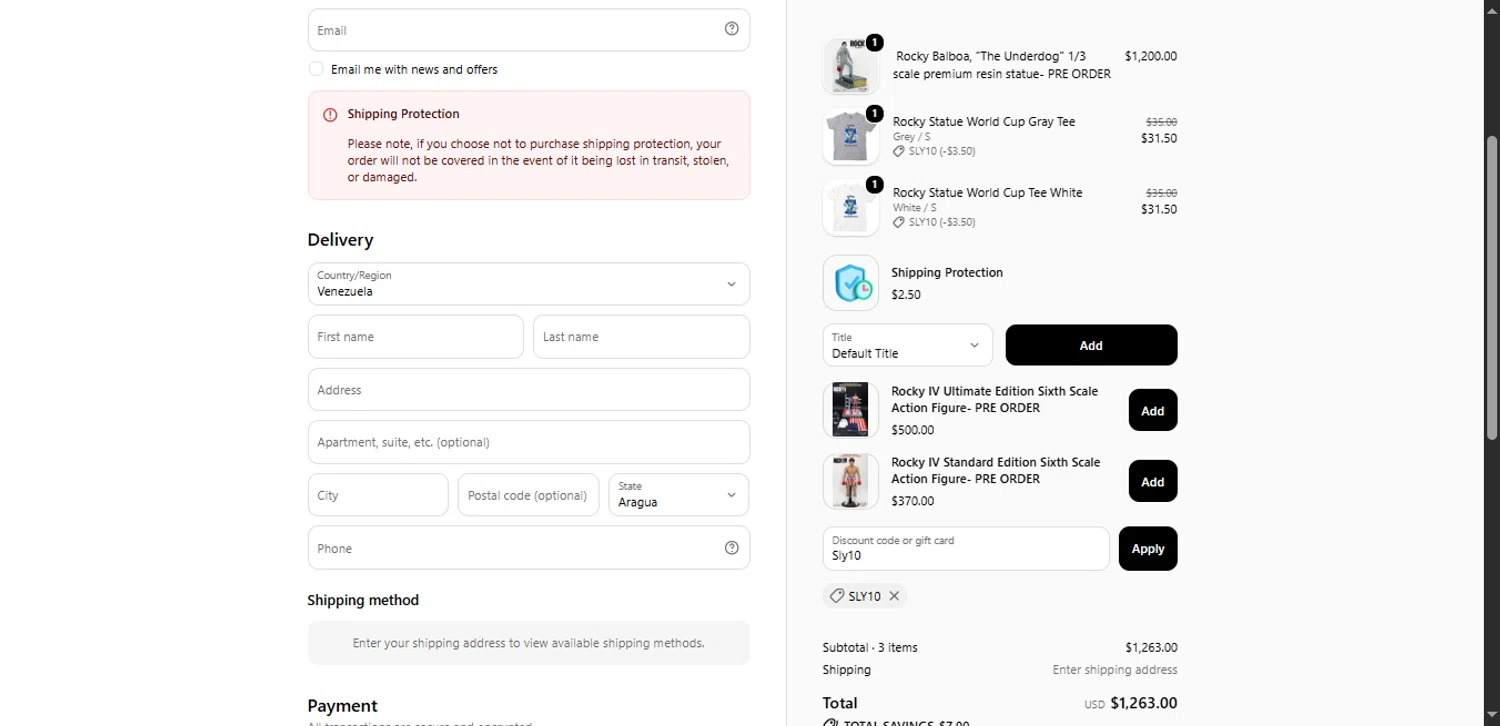The image size is (1500, 726).
Task: Focus the Phone field
Action: (529, 548)
